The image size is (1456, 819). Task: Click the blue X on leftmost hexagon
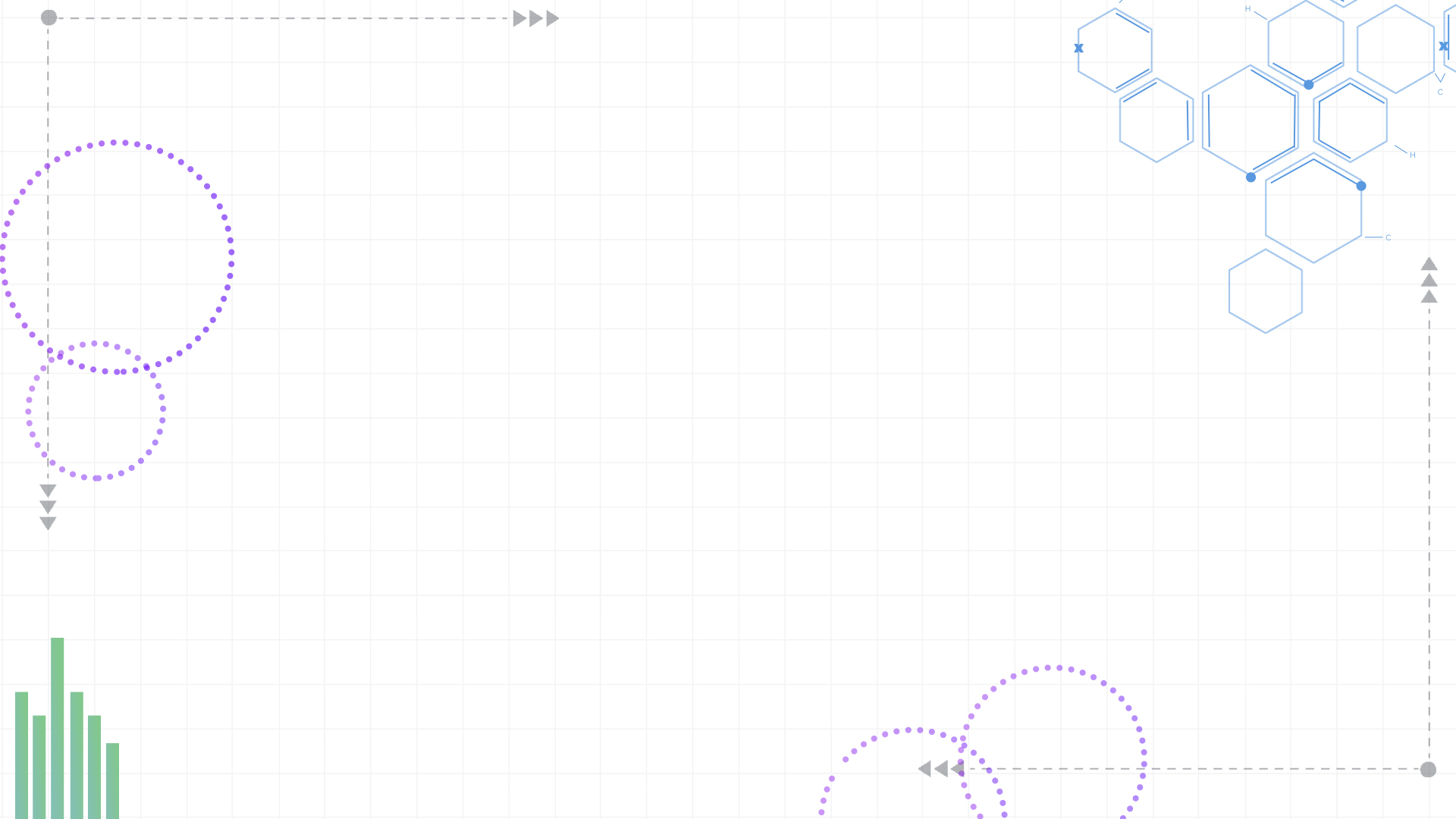click(1078, 48)
